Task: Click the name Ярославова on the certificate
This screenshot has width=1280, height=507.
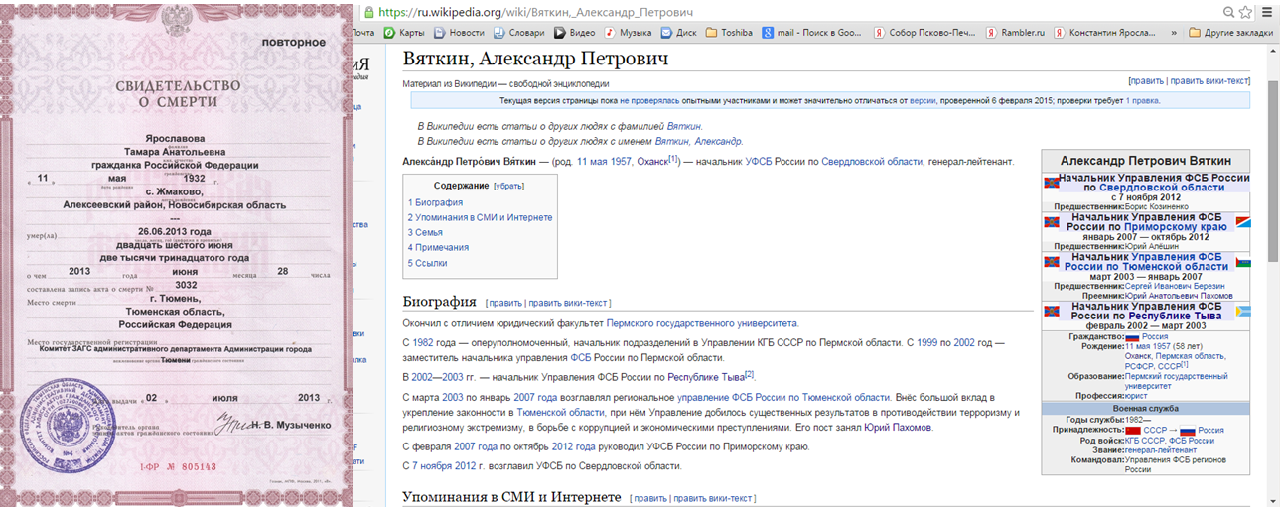Action: point(177,141)
